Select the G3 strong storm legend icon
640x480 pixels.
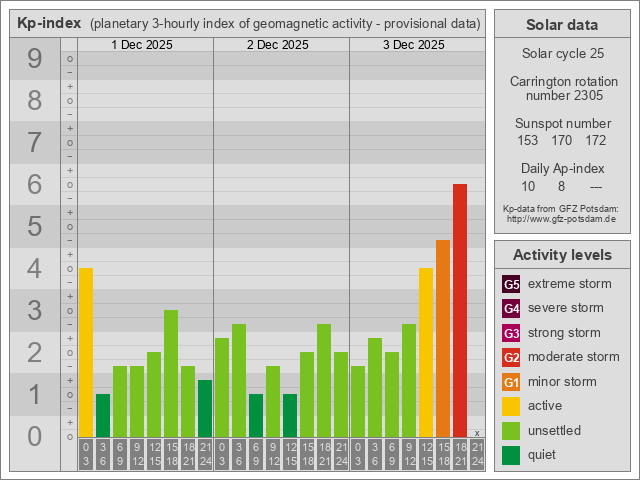(x=511, y=333)
